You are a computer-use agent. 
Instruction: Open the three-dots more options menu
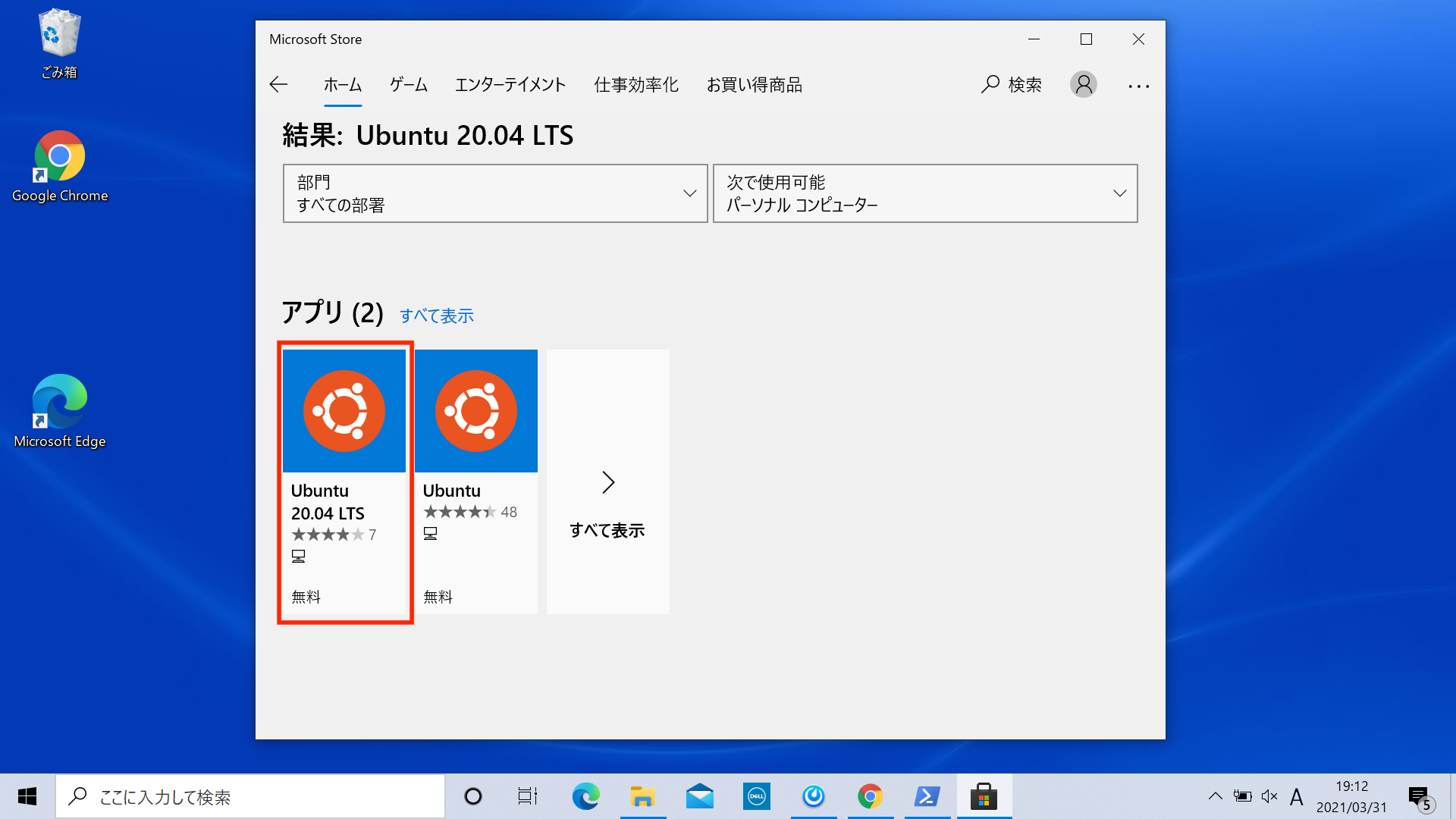point(1138,86)
